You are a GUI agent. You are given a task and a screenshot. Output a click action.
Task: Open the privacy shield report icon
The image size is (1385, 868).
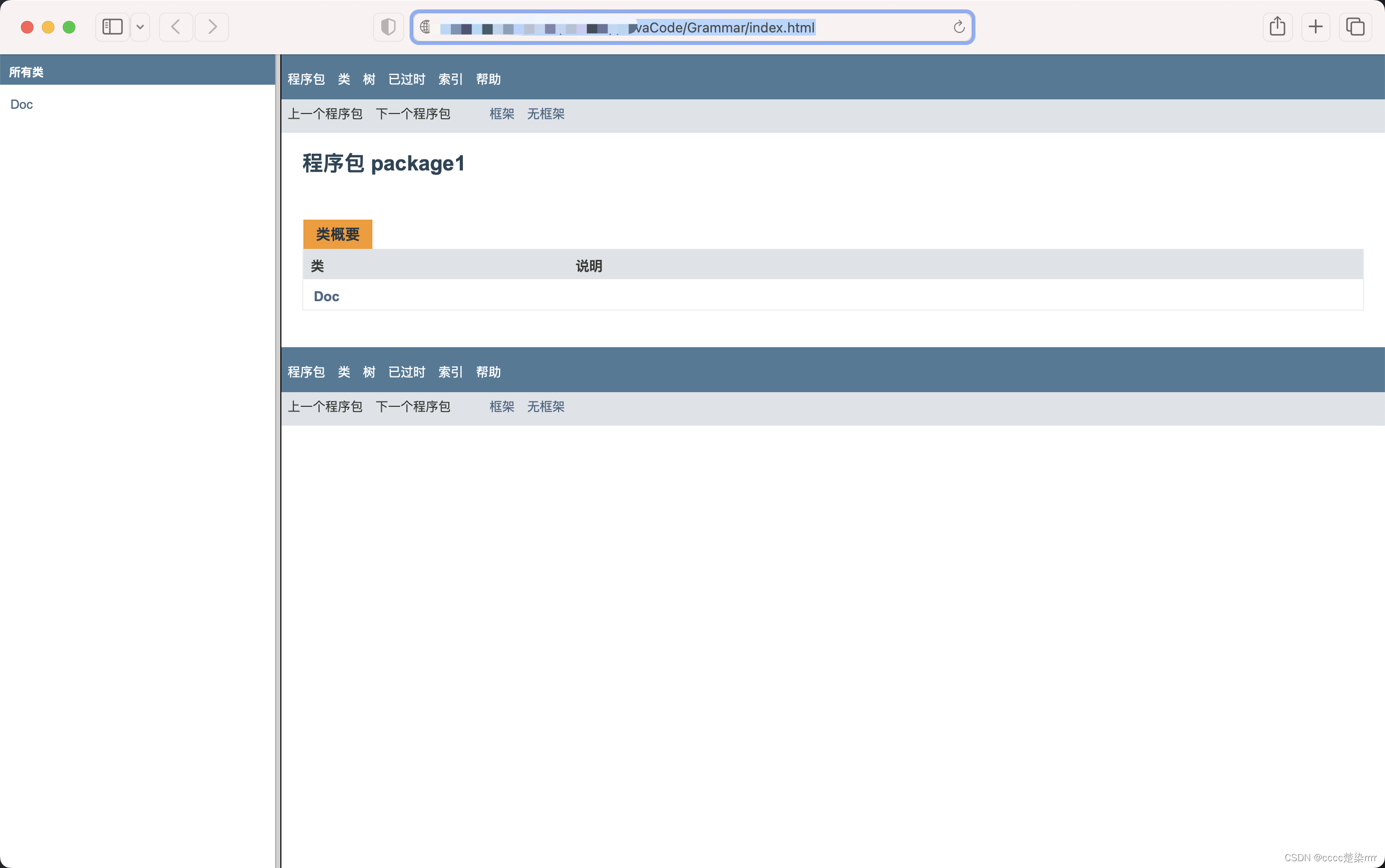click(x=389, y=27)
